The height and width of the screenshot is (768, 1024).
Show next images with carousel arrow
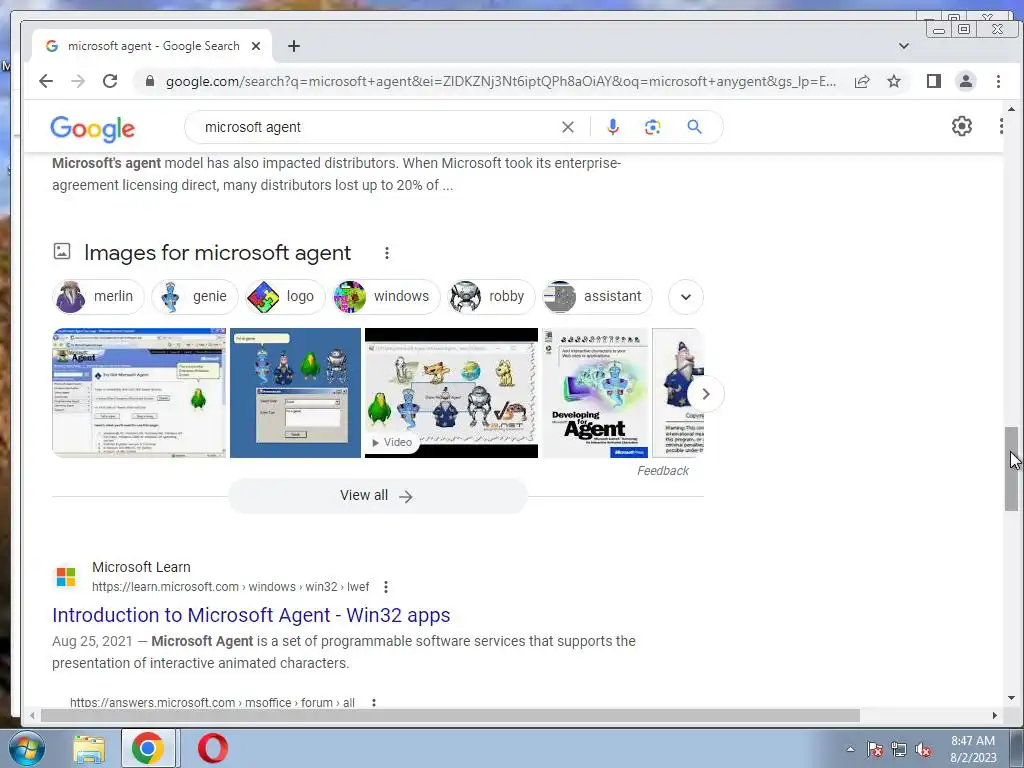[705, 394]
